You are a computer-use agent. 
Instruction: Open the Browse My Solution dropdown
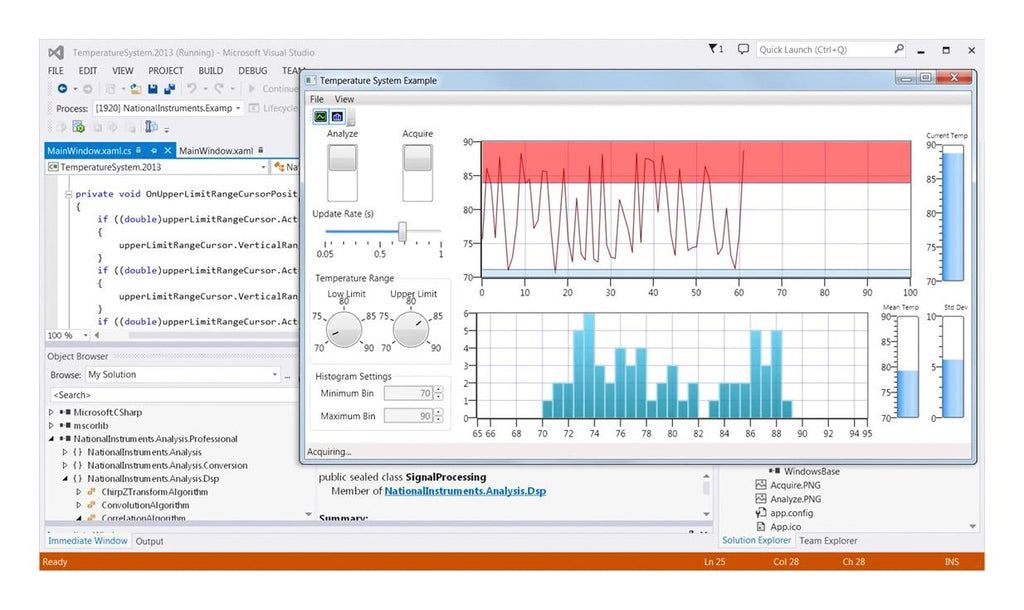pos(183,375)
